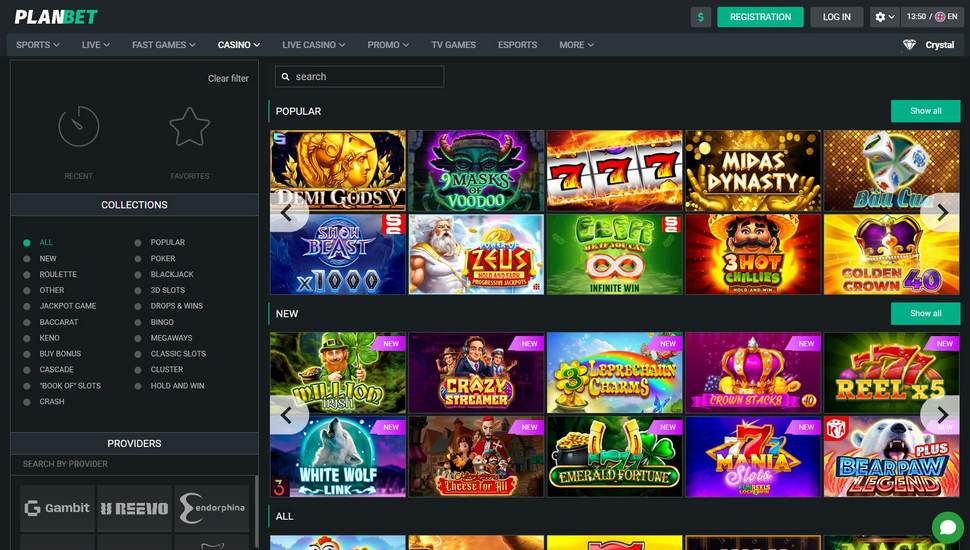Image resolution: width=970 pixels, height=550 pixels.
Task: Click the search magnifier icon
Action: (285, 77)
